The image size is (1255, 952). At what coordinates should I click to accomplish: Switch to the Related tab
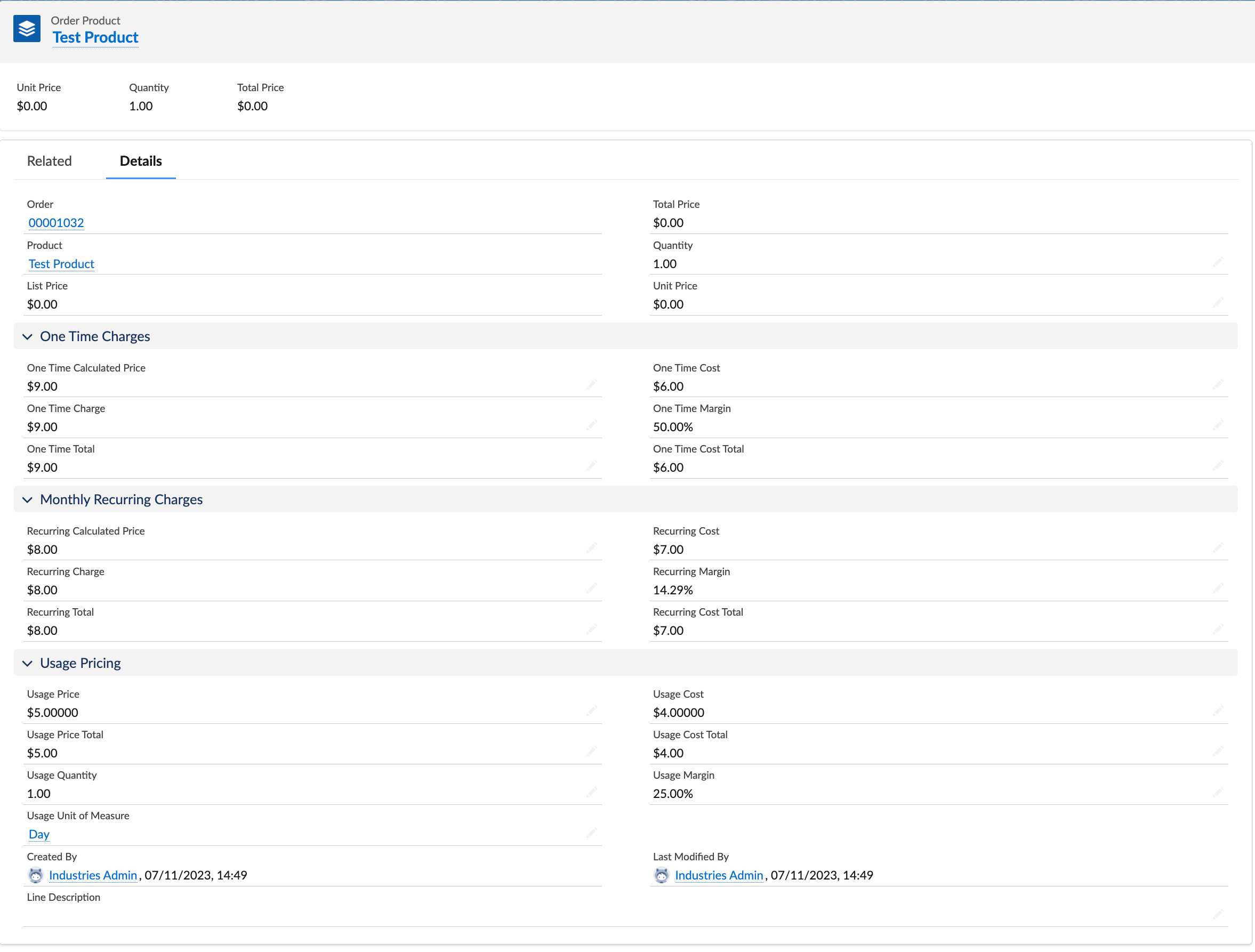click(x=49, y=160)
